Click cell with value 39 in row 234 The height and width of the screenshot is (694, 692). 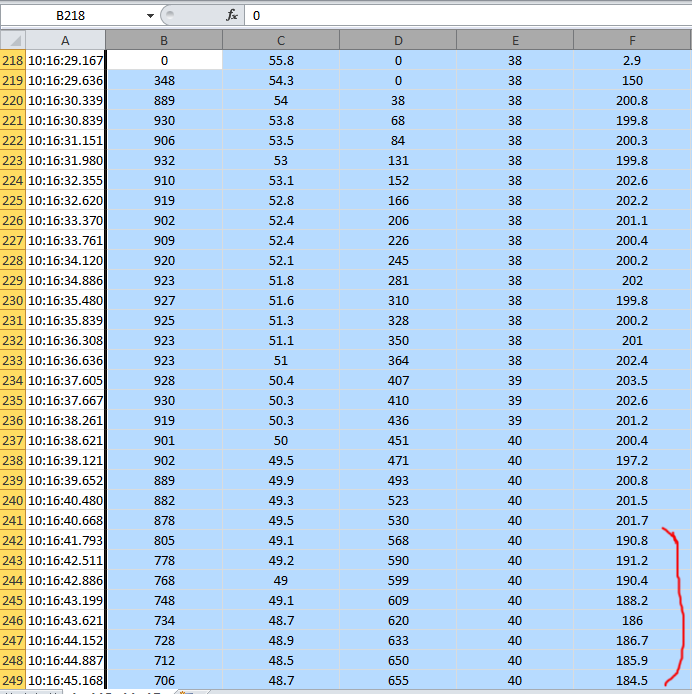(515, 381)
